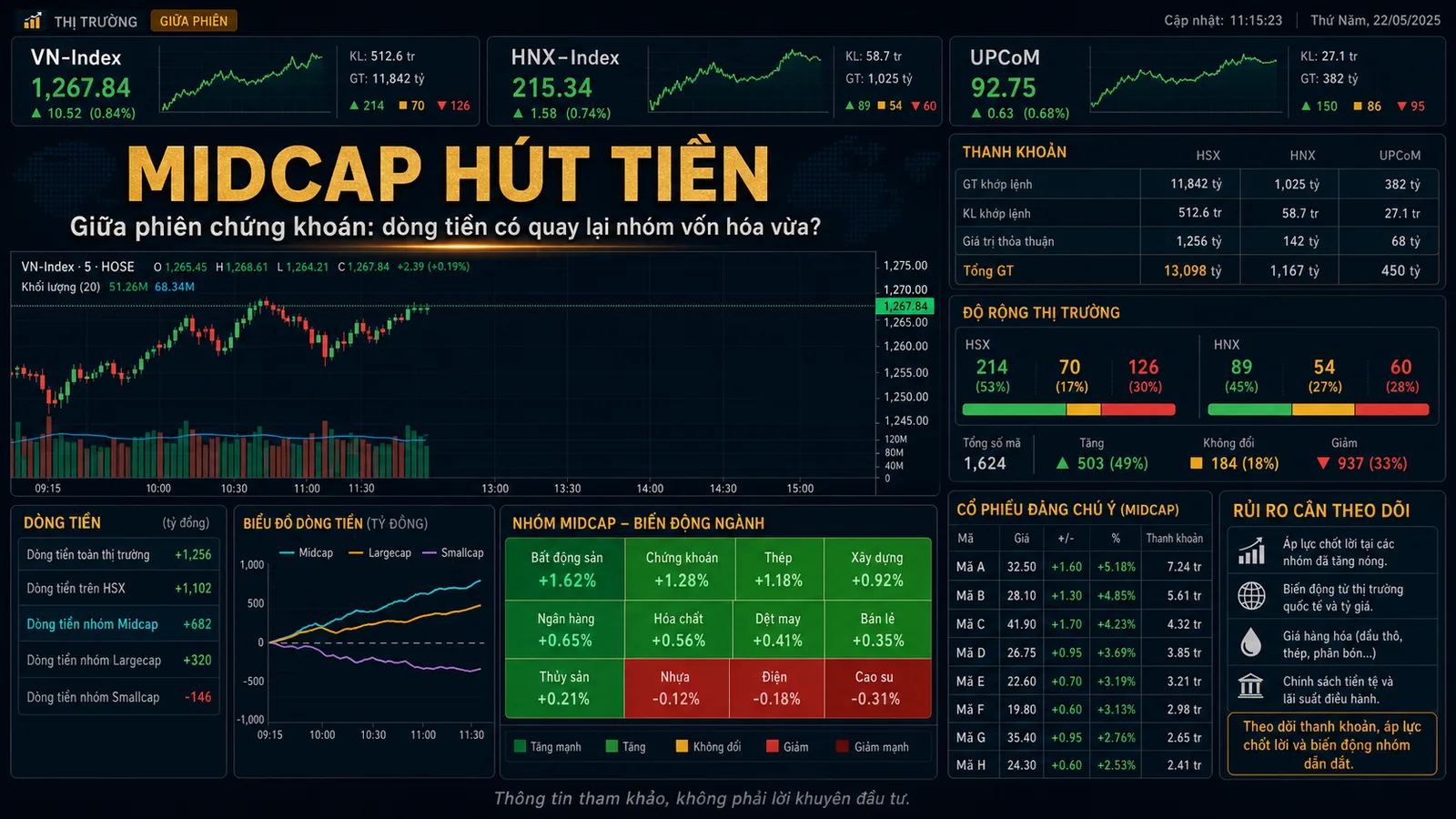
Task: Click the red down triangle beside 937 (33%)
Action: click(1323, 463)
